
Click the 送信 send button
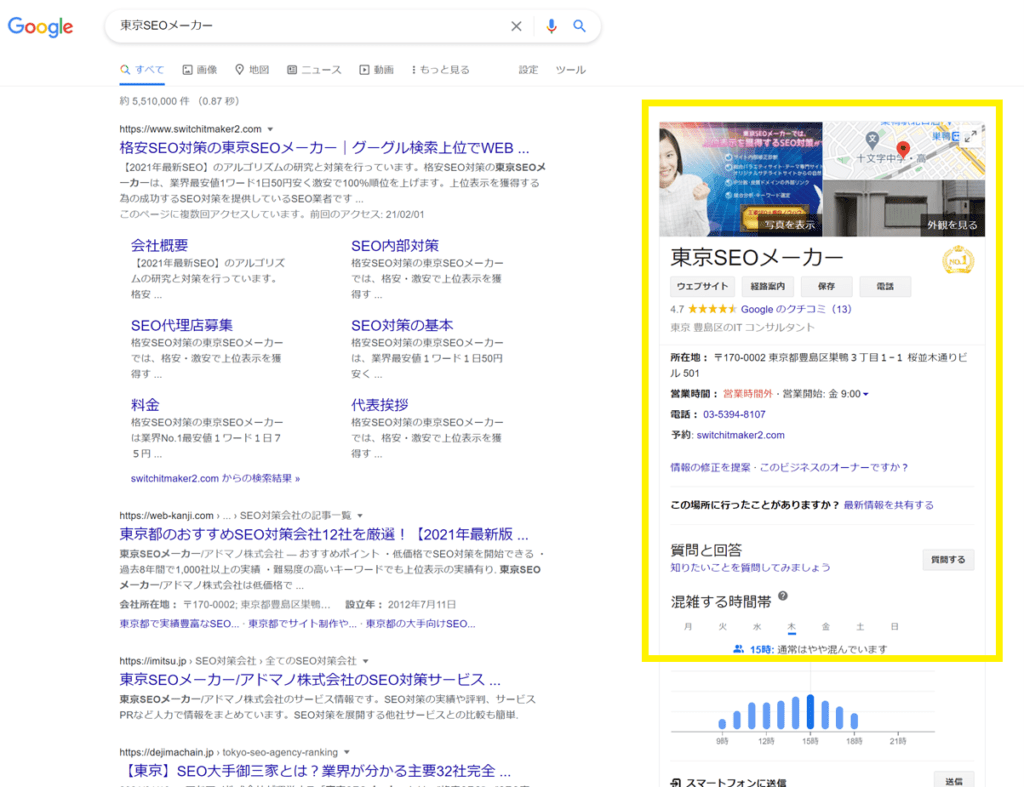pyautogui.click(x=954, y=780)
